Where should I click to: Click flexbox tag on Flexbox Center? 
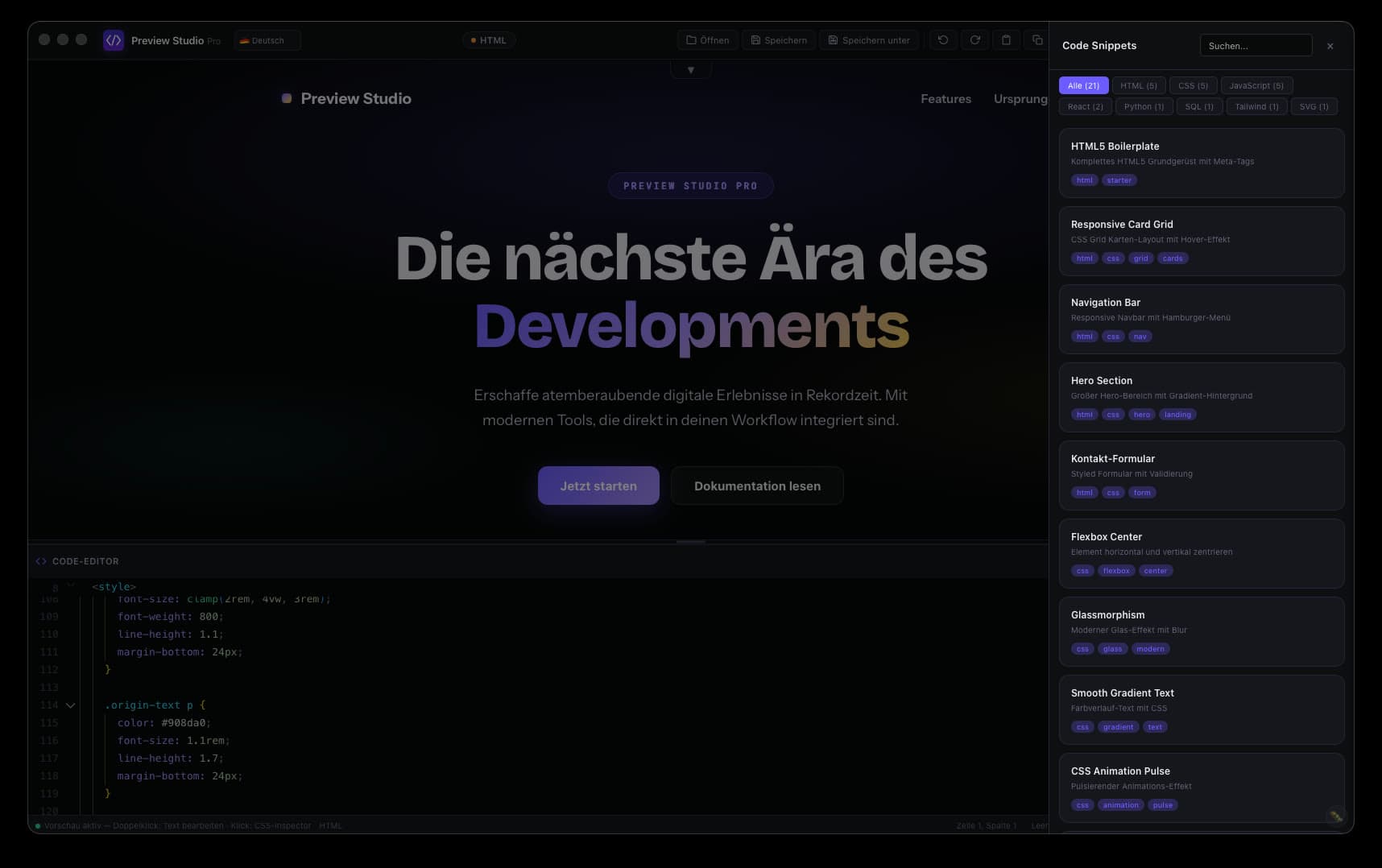[x=1115, y=571]
